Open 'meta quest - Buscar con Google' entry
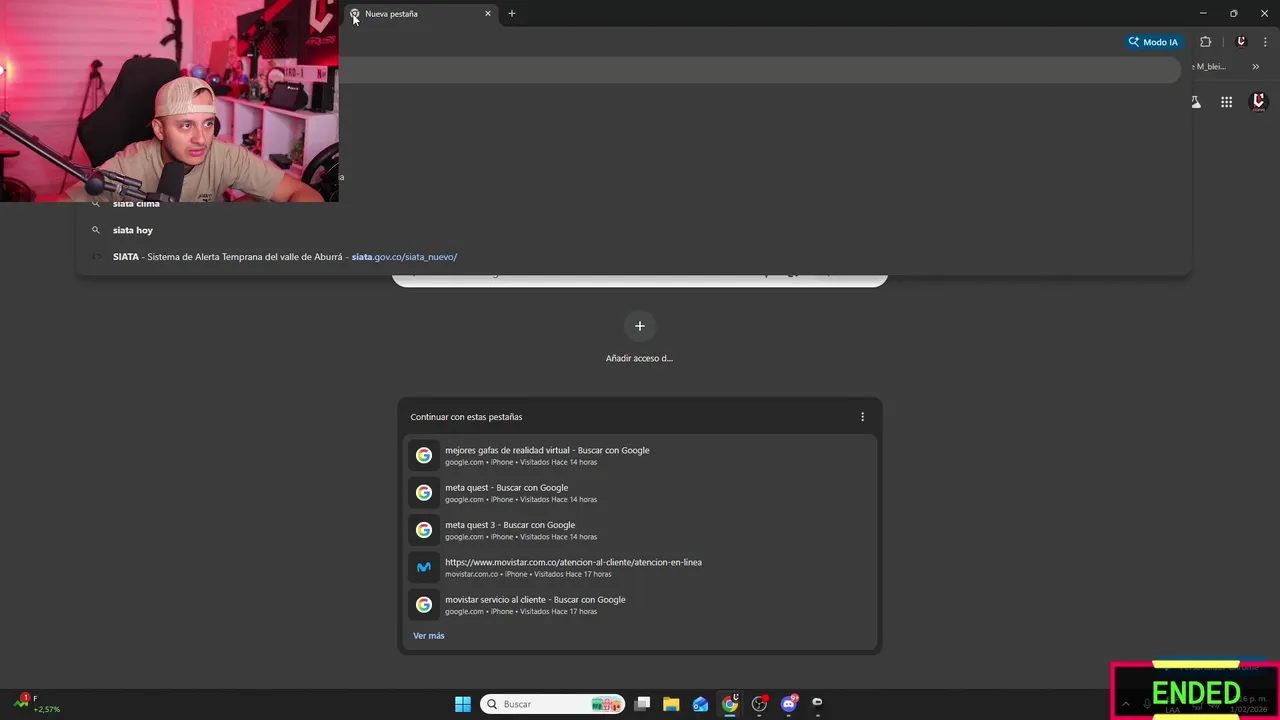Viewport: 1280px width, 720px height. point(640,493)
